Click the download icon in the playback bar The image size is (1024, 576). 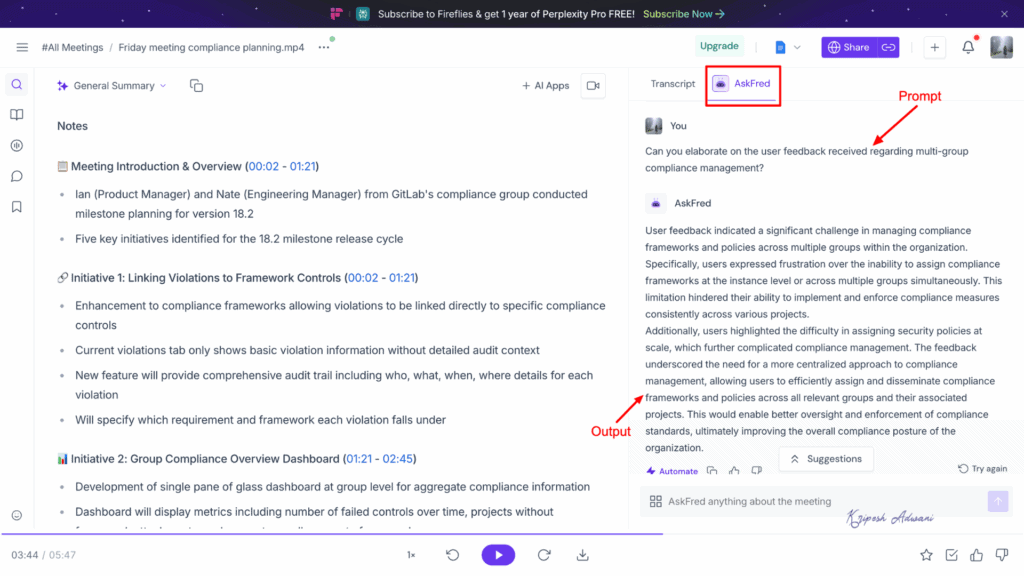click(584, 555)
